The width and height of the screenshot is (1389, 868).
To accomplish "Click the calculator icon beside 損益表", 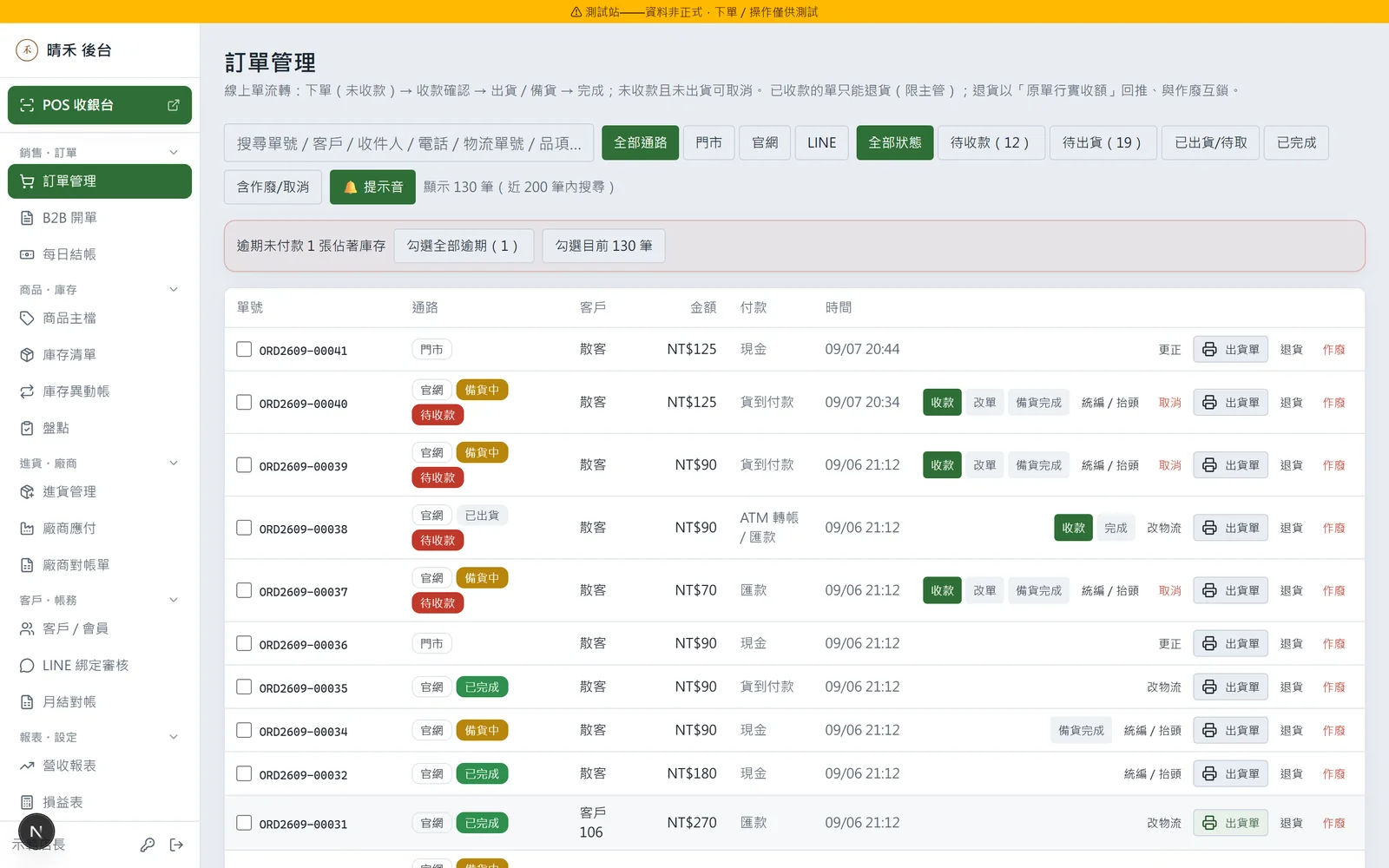I will 27,802.
